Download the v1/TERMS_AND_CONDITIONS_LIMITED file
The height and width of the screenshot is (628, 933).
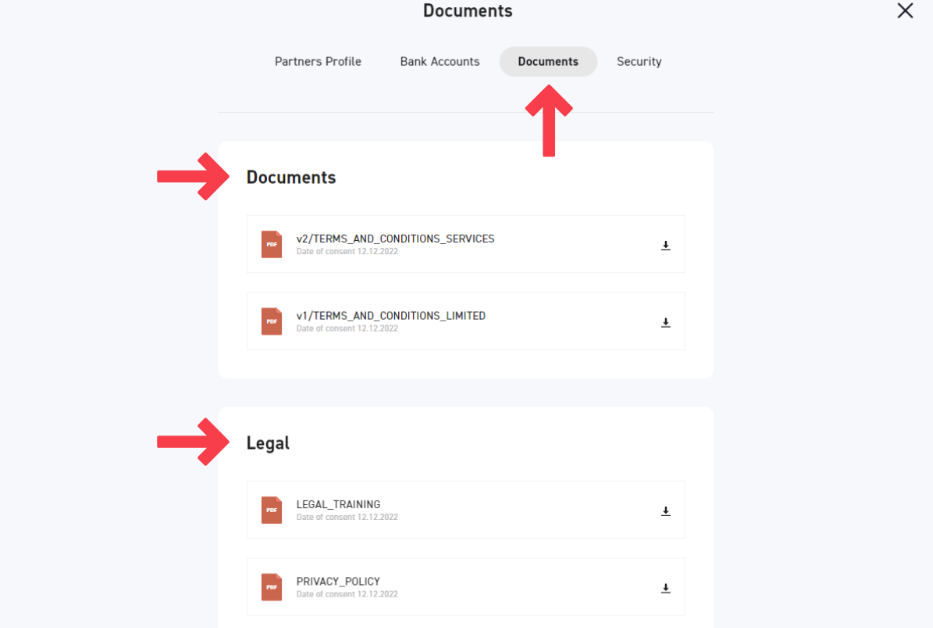point(665,322)
